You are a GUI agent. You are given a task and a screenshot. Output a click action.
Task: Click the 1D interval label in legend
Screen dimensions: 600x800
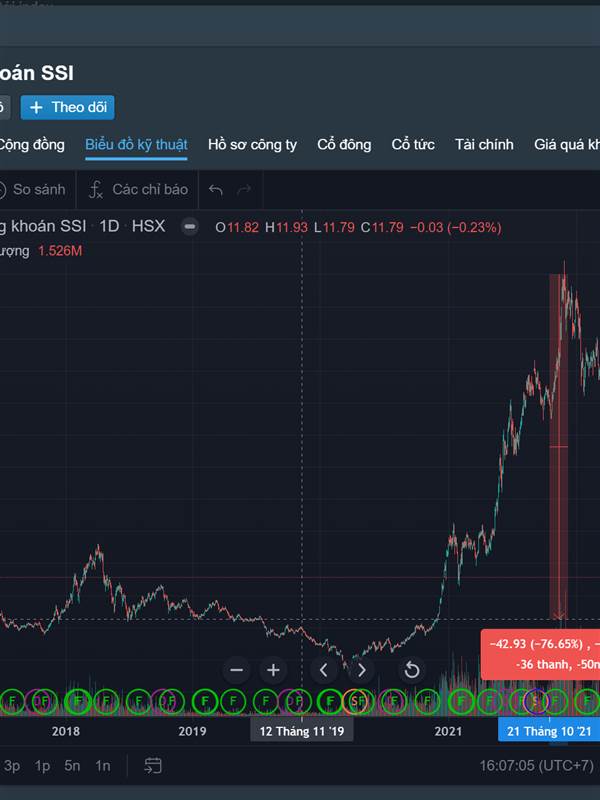point(109,226)
